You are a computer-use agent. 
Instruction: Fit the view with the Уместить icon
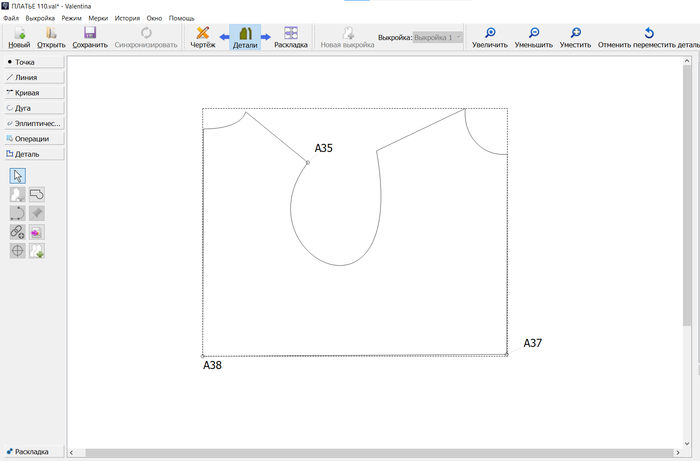click(x=575, y=33)
